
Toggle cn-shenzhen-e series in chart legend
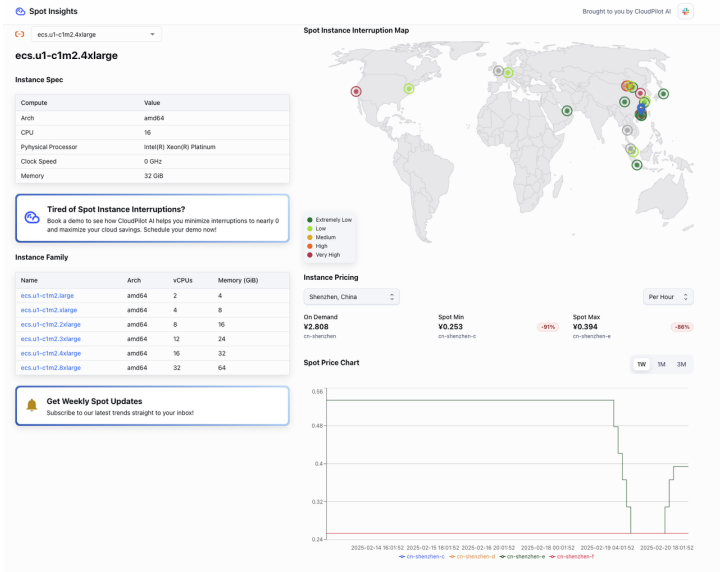(528, 556)
